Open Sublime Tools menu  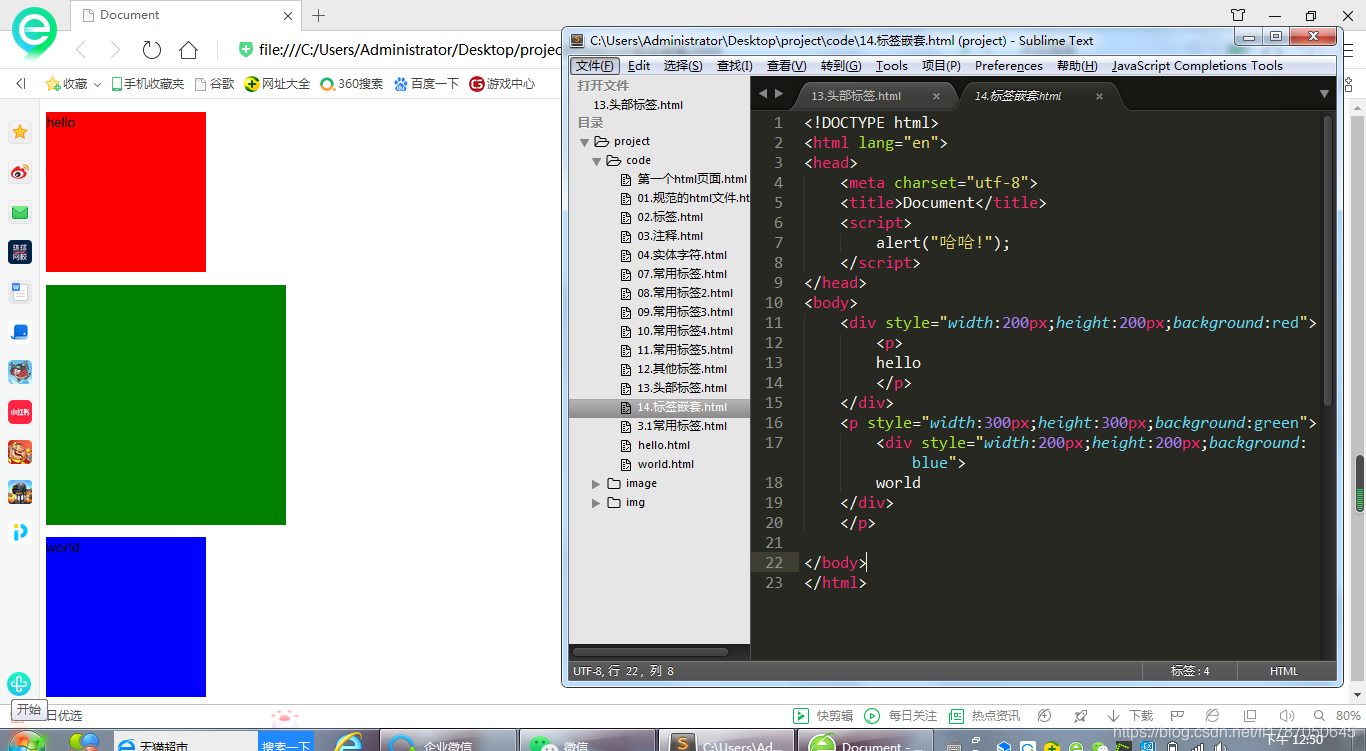coord(892,66)
